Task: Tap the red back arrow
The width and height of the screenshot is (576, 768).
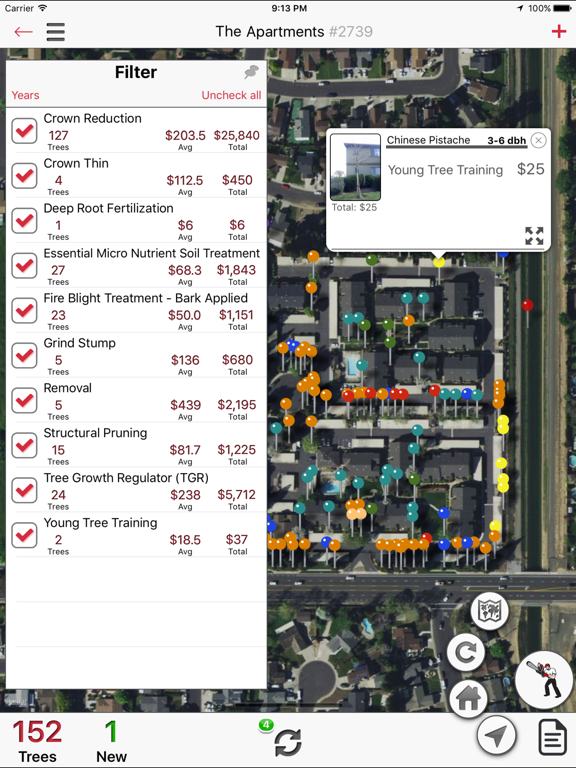Action: pyautogui.click(x=23, y=32)
